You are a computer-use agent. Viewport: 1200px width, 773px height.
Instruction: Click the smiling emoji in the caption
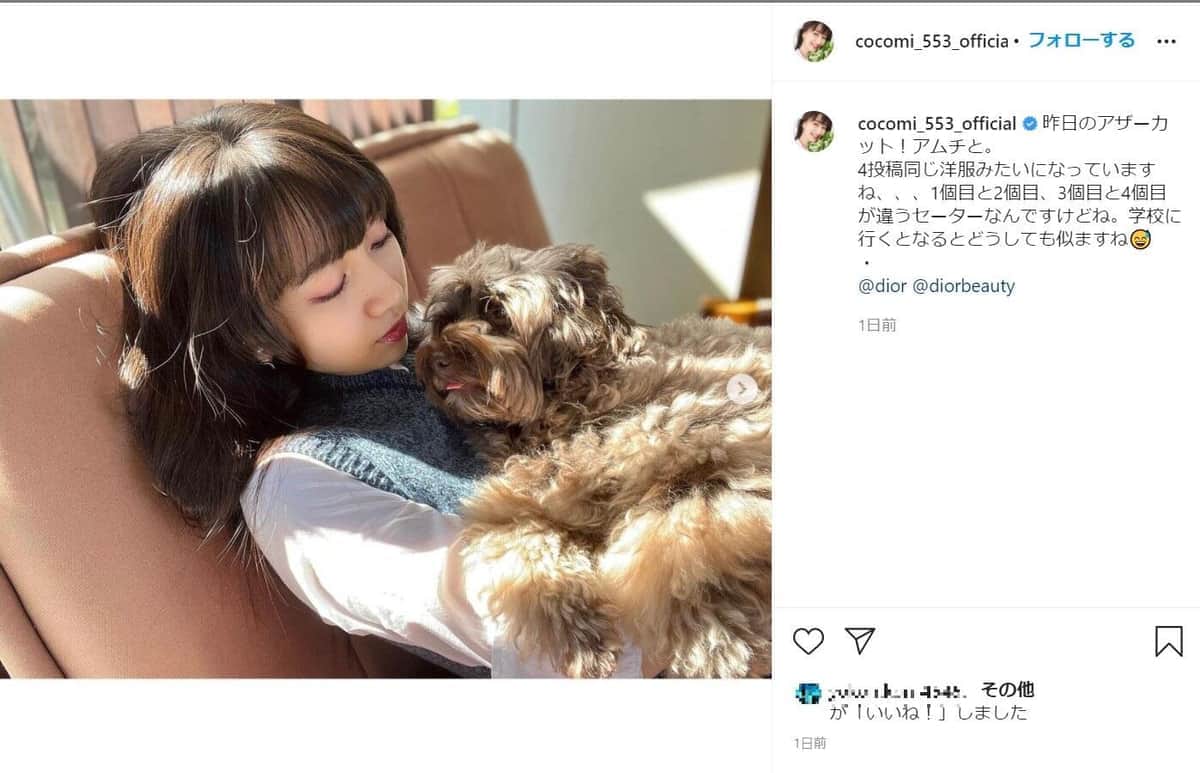[1139, 241]
